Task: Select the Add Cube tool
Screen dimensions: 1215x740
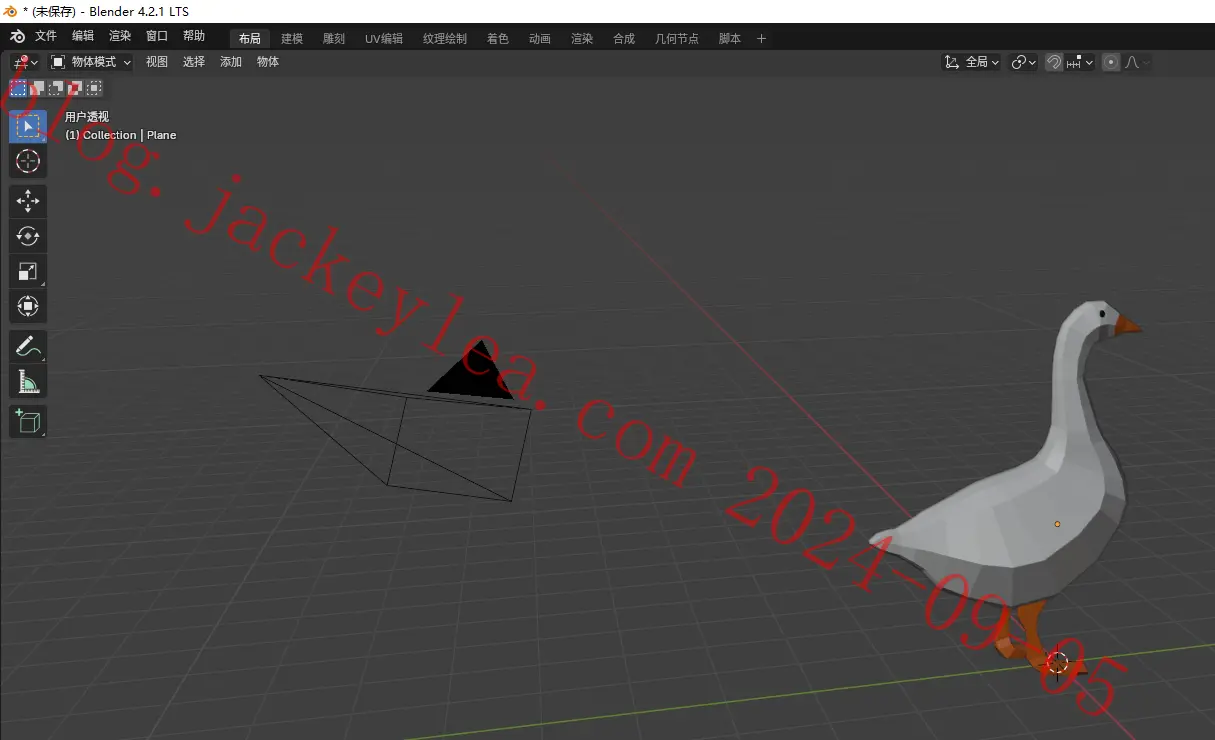Action: tap(28, 421)
